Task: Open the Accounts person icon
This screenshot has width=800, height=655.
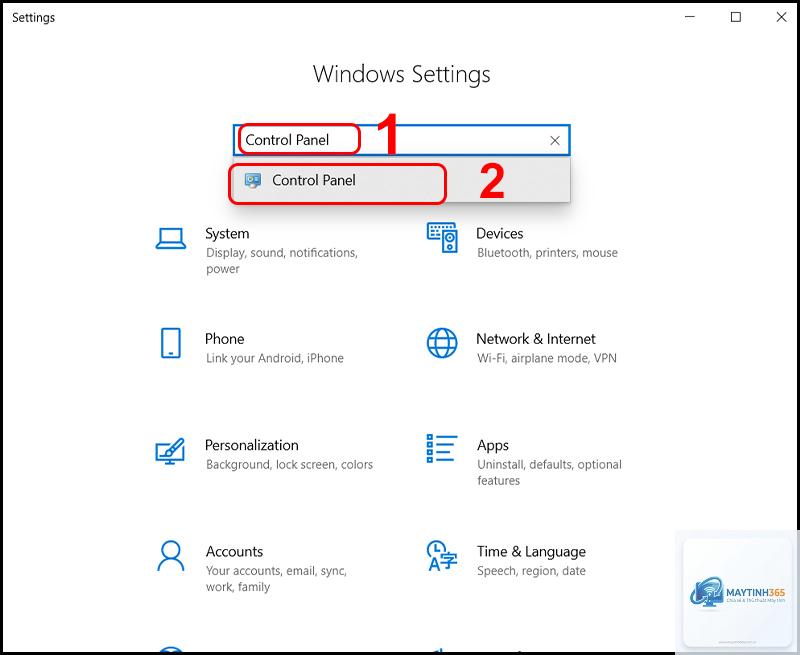Action: point(170,556)
